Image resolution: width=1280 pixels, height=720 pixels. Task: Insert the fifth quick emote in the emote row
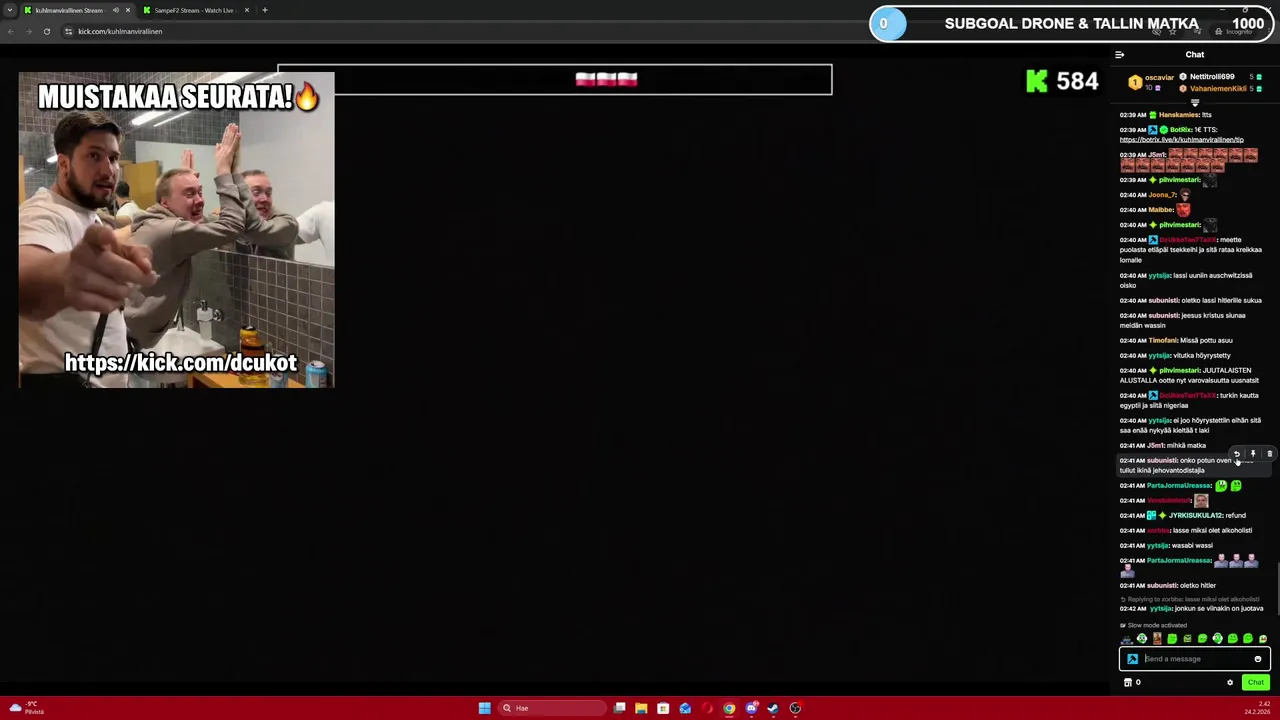(1187, 639)
